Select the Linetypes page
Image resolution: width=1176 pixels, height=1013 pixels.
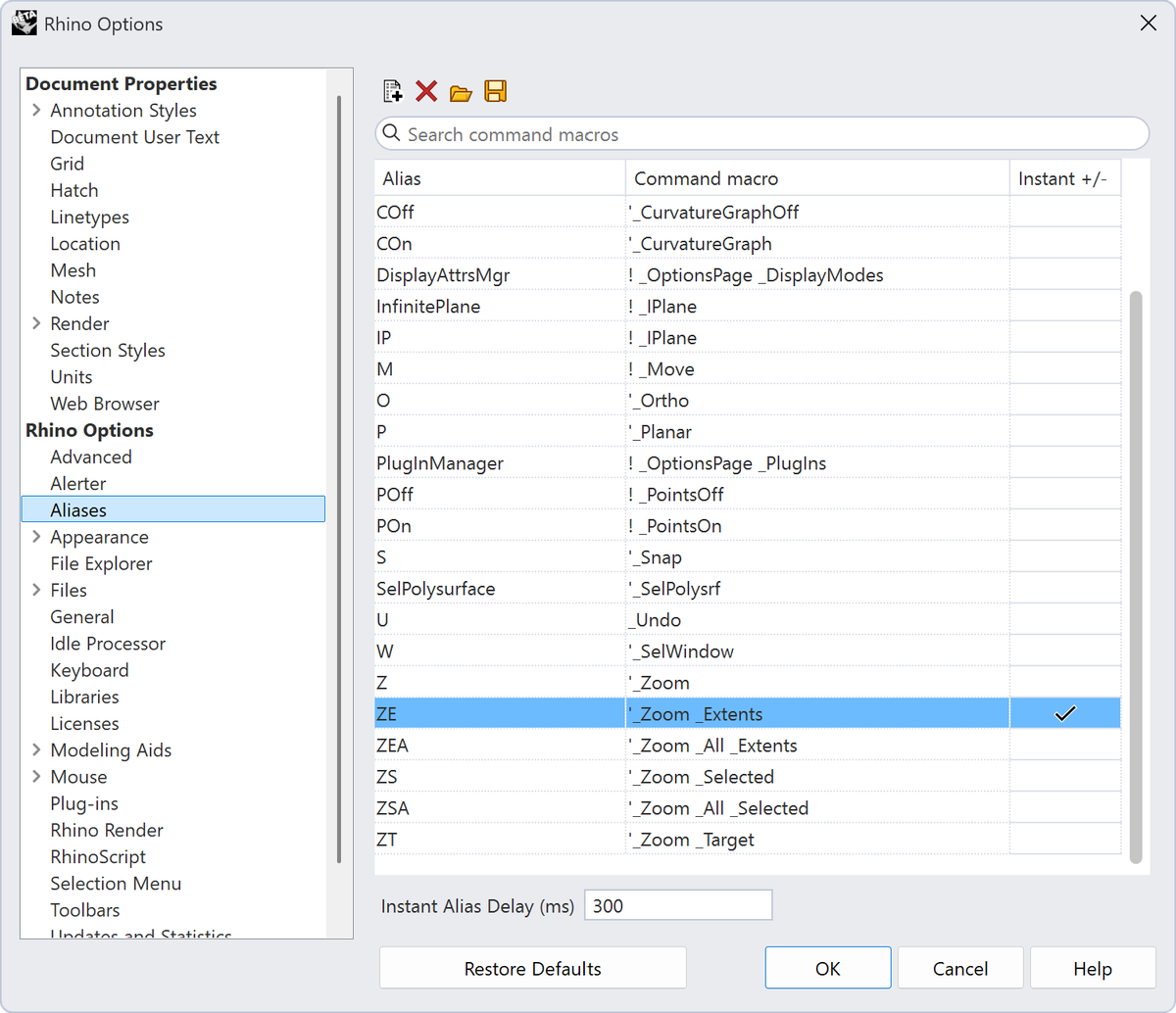click(89, 217)
